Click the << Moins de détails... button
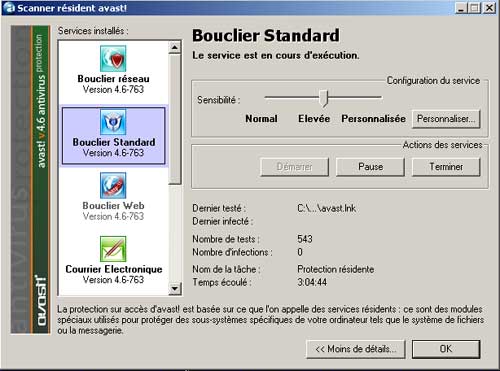This screenshot has height=371, width=500. click(356, 349)
